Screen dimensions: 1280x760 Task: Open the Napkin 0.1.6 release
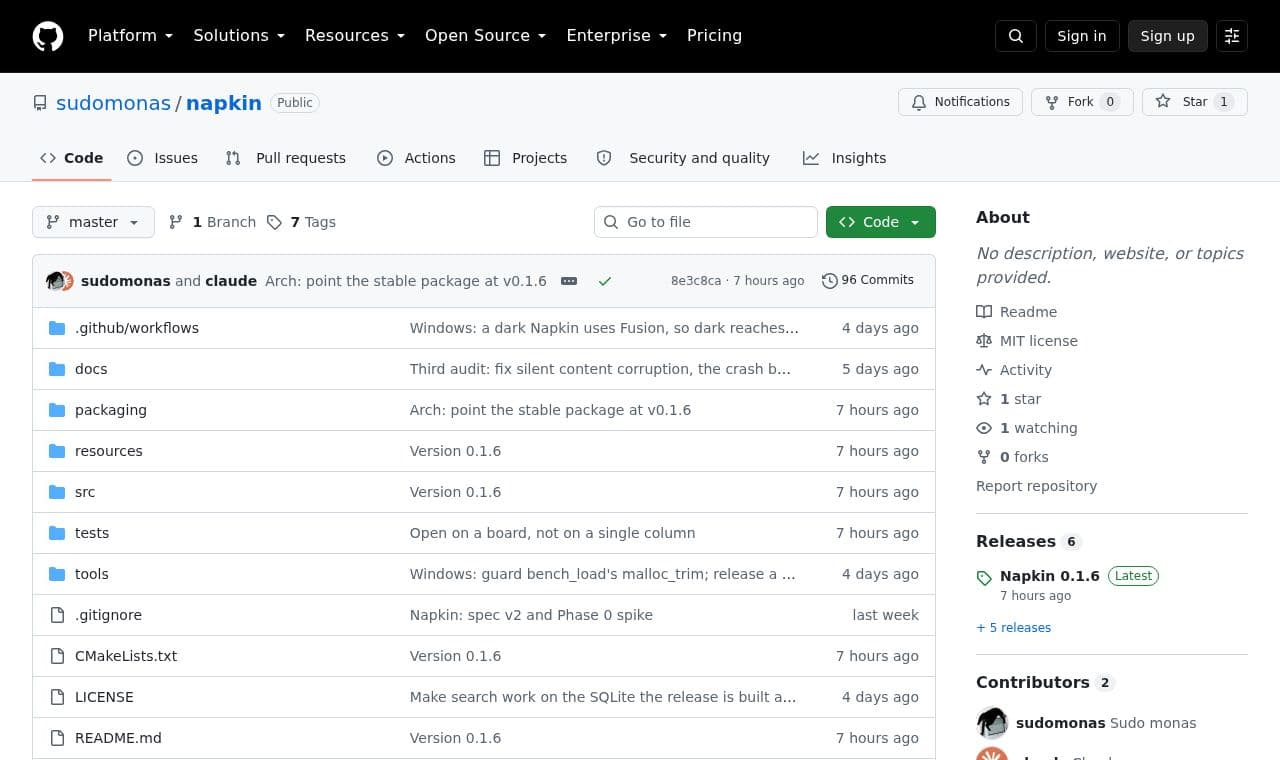point(1050,576)
